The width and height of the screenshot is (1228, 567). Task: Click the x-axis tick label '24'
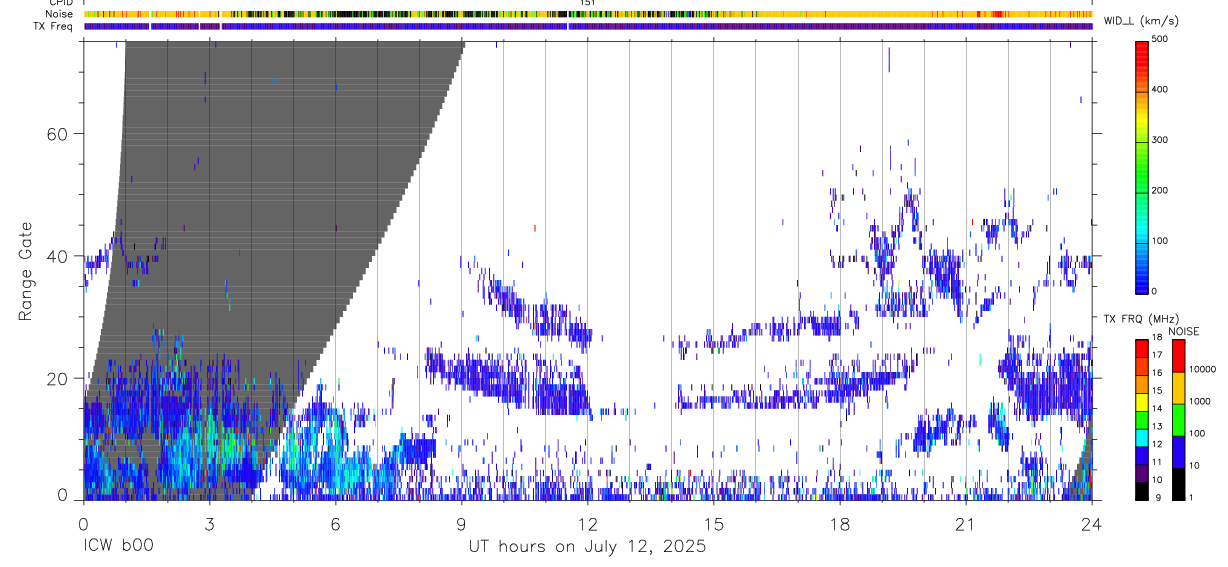(x=1091, y=525)
